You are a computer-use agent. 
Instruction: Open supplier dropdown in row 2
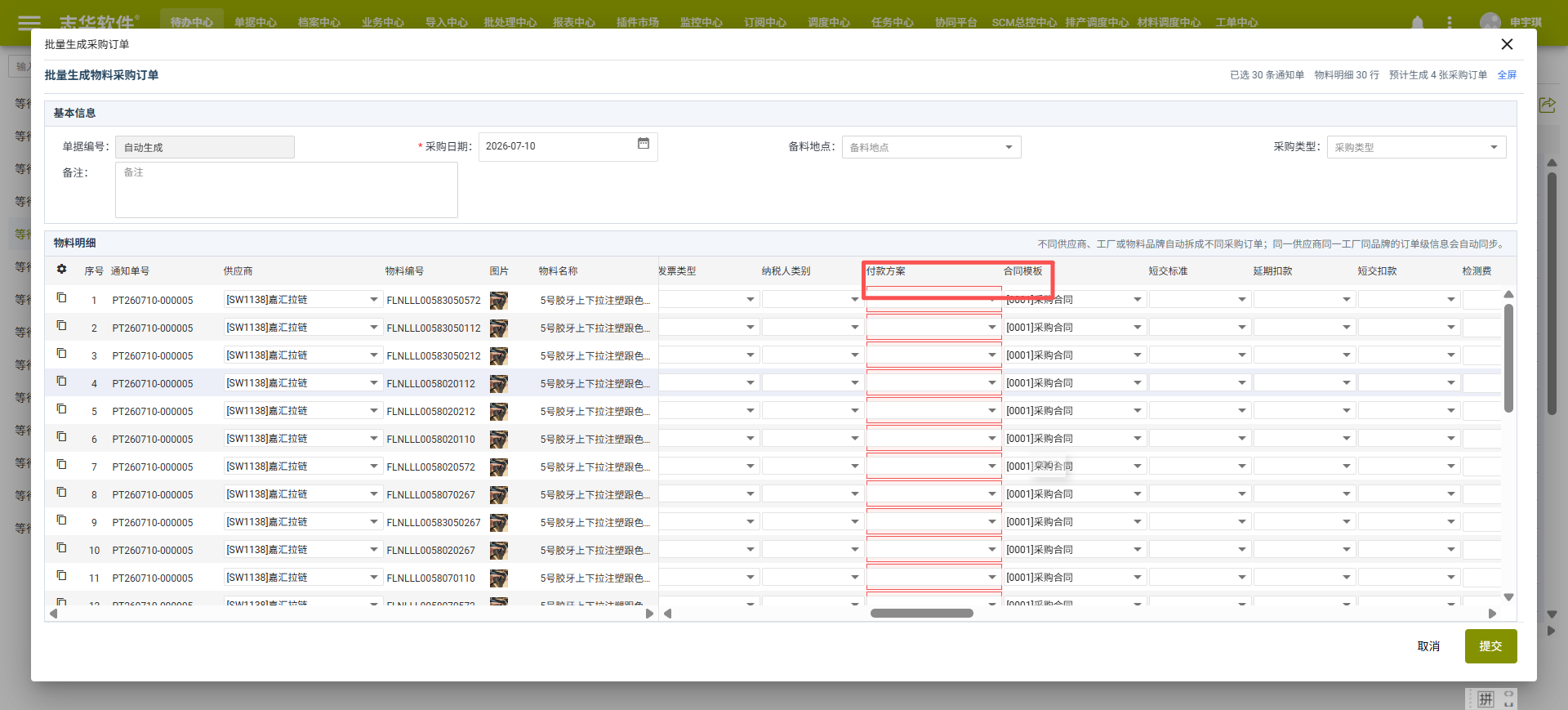click(374, 328)
